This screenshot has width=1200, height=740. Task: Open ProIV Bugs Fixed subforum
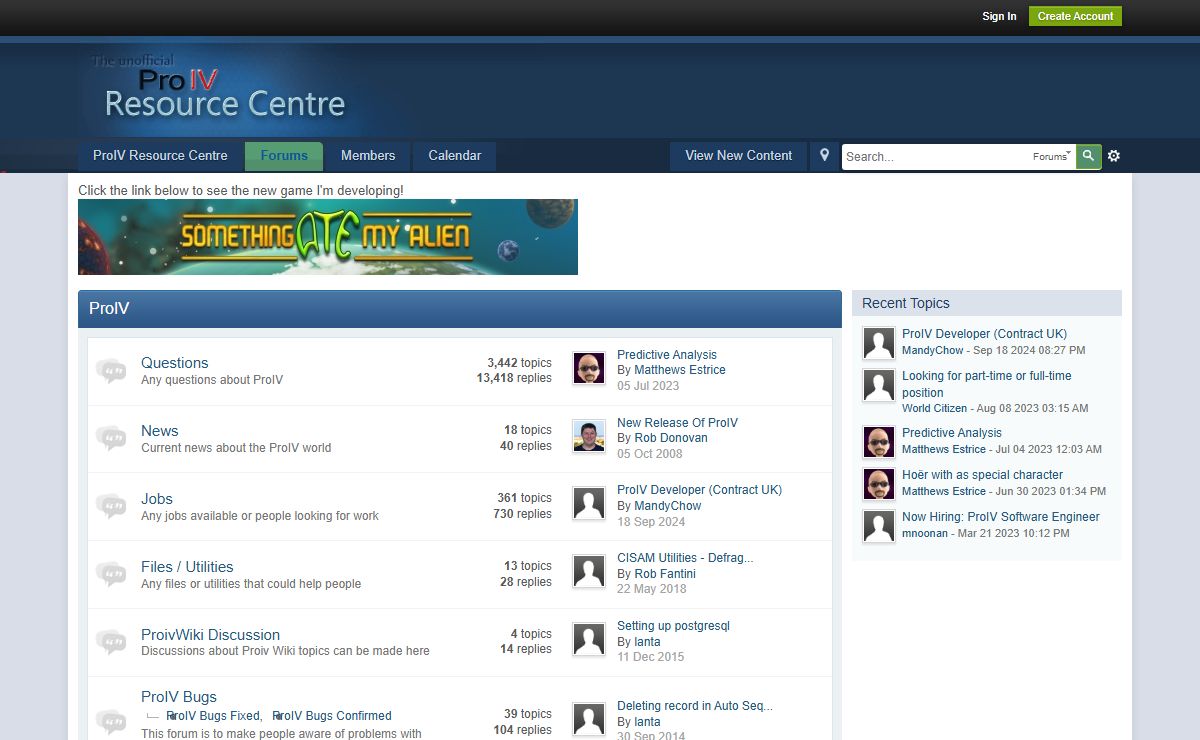pos(213,716)
